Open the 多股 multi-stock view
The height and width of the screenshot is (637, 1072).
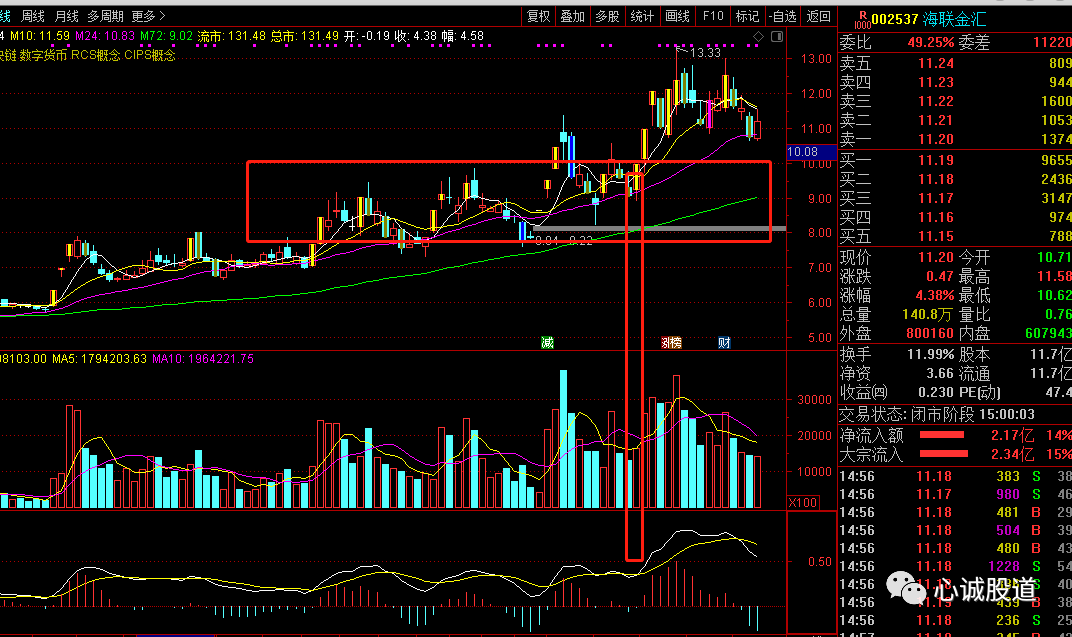coord(608,16)
